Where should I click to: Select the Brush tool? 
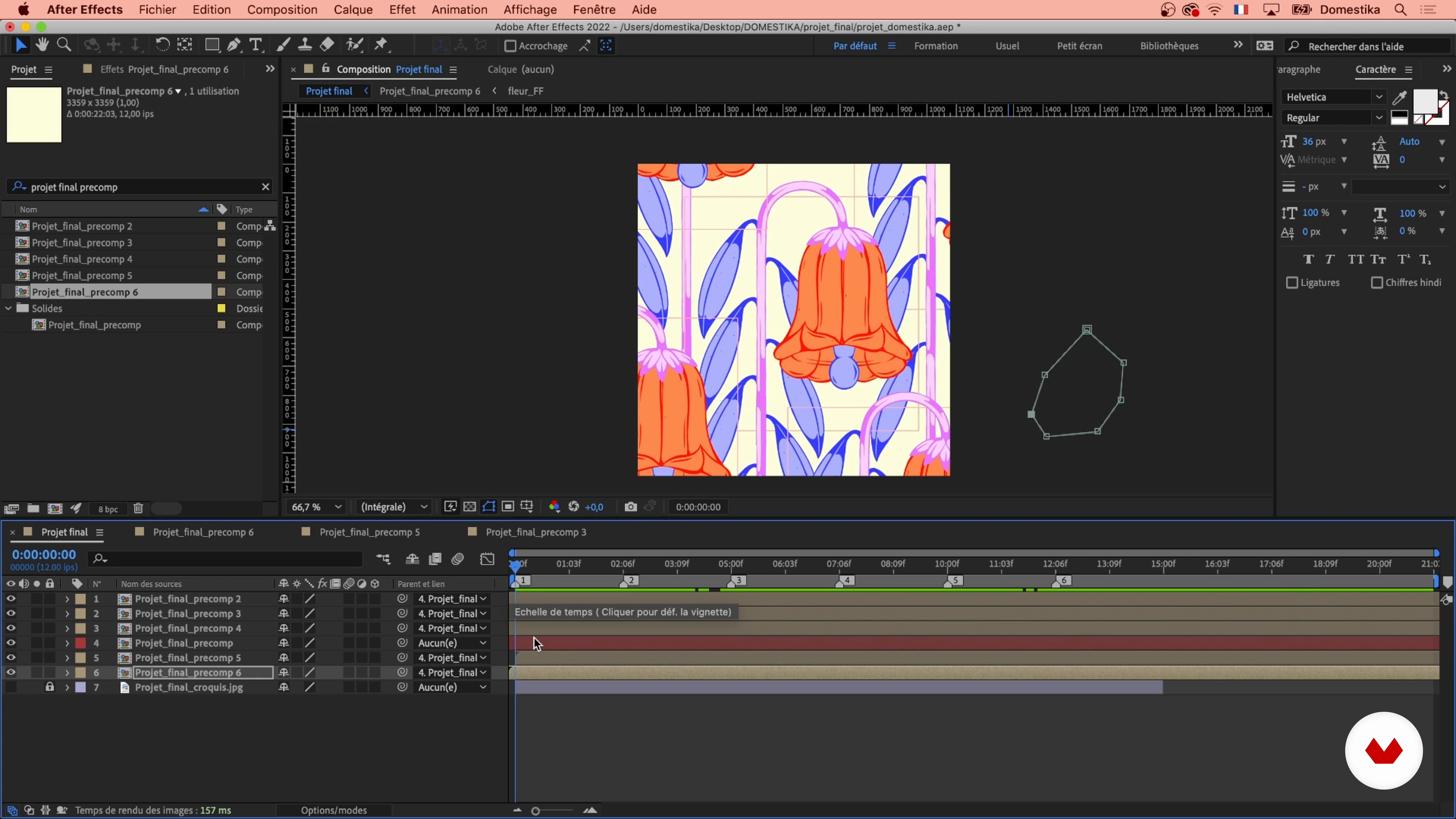[x=284, y=45]
